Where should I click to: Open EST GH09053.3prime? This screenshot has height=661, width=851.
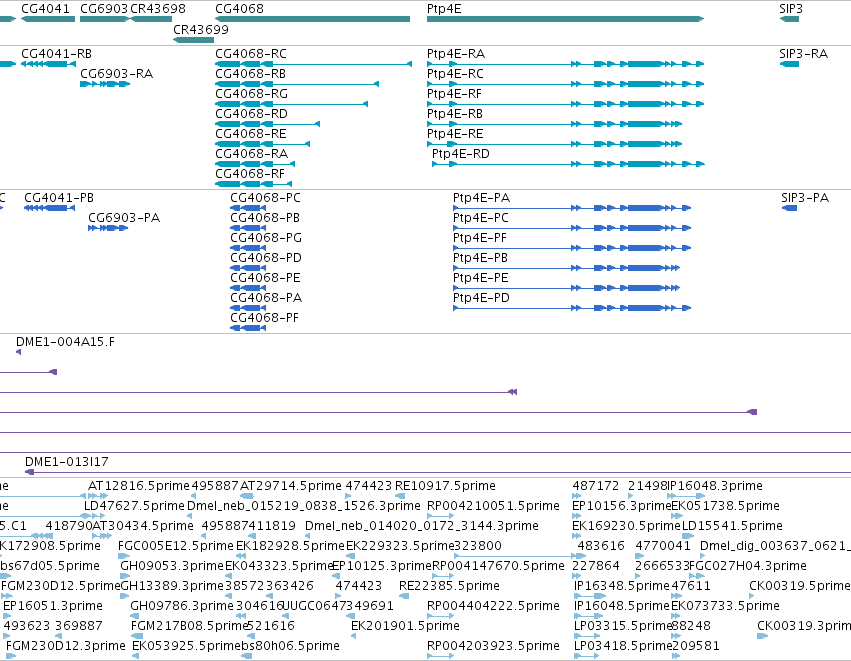coord(172,566)
